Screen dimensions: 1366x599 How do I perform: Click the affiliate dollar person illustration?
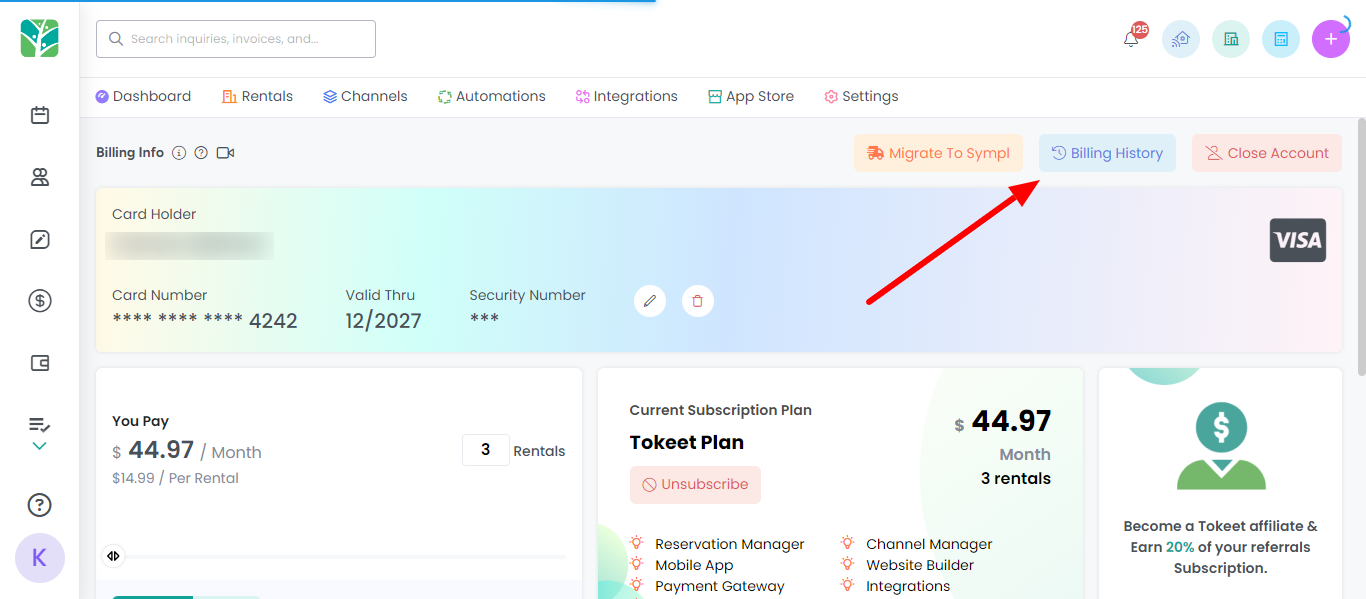coord(1221,446)
